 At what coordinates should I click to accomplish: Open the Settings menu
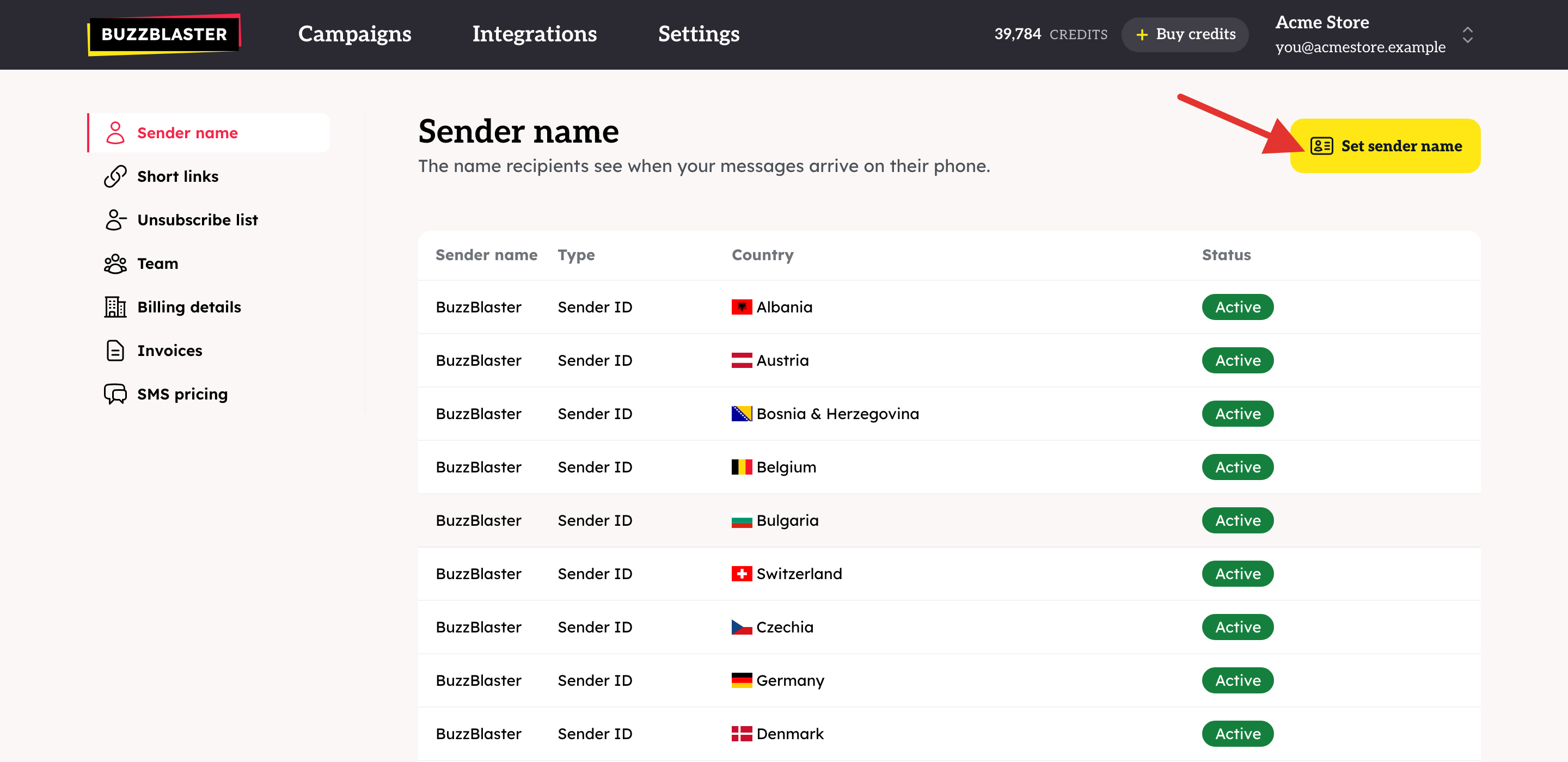coord(699,34)
